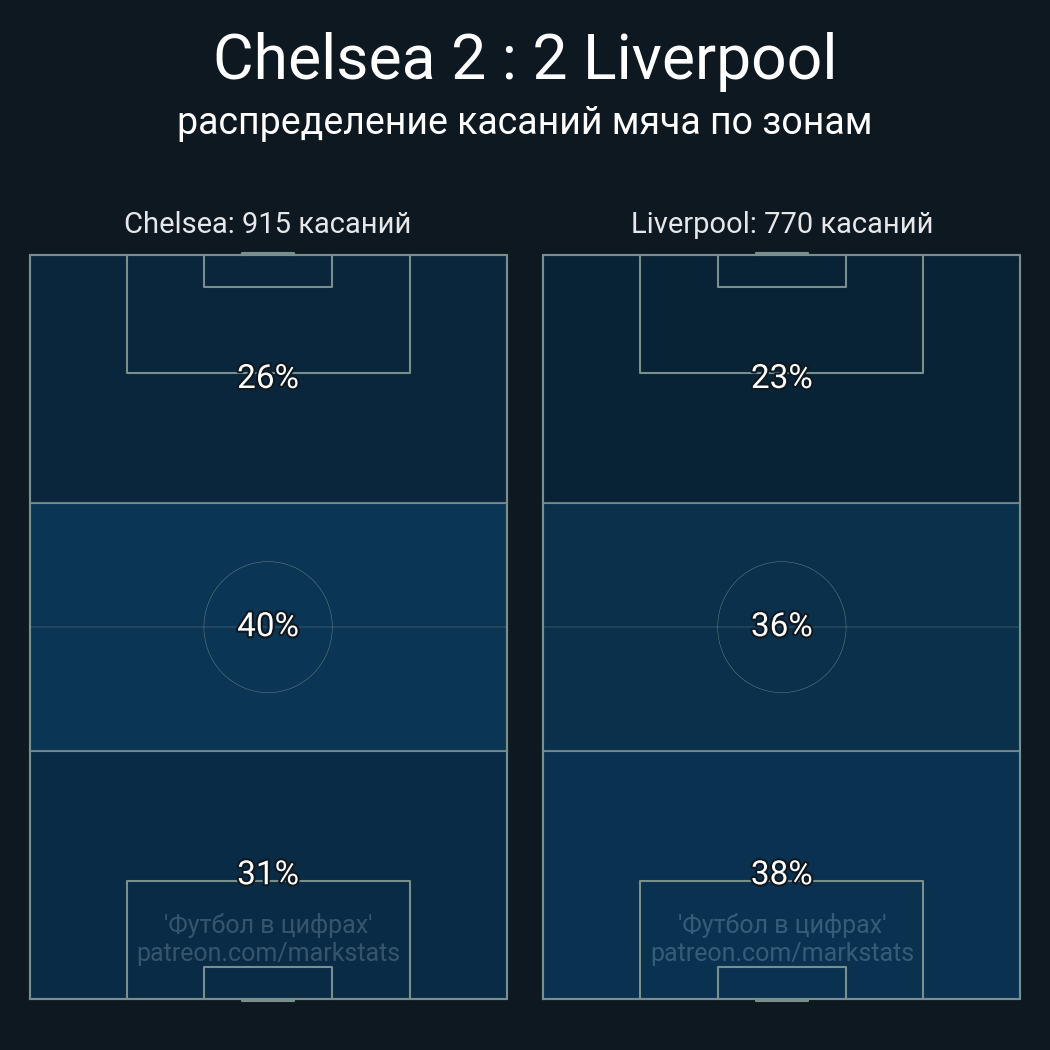Click the Chelsea 2 : 2 Liverpool title
Image resolution: width=1050 pixels, height=1050 pixels.
525,58
